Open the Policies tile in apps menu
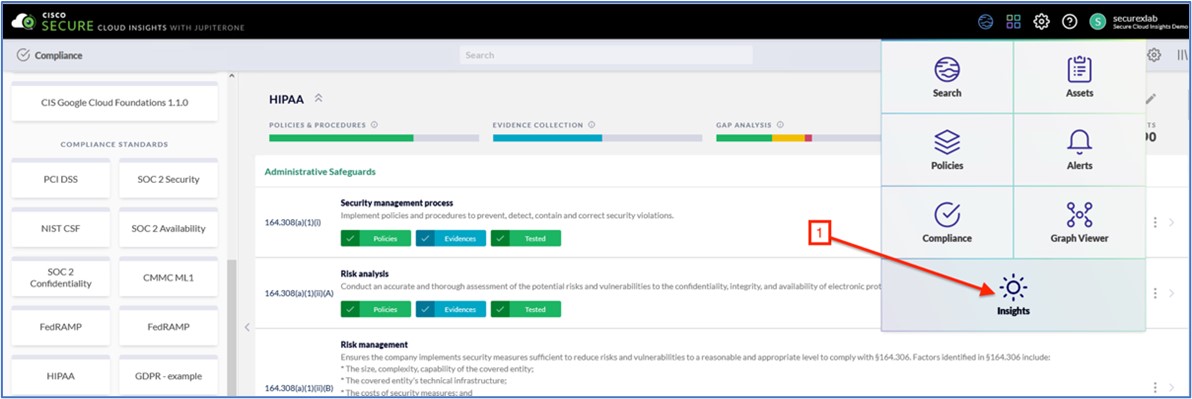 point(946,150)
